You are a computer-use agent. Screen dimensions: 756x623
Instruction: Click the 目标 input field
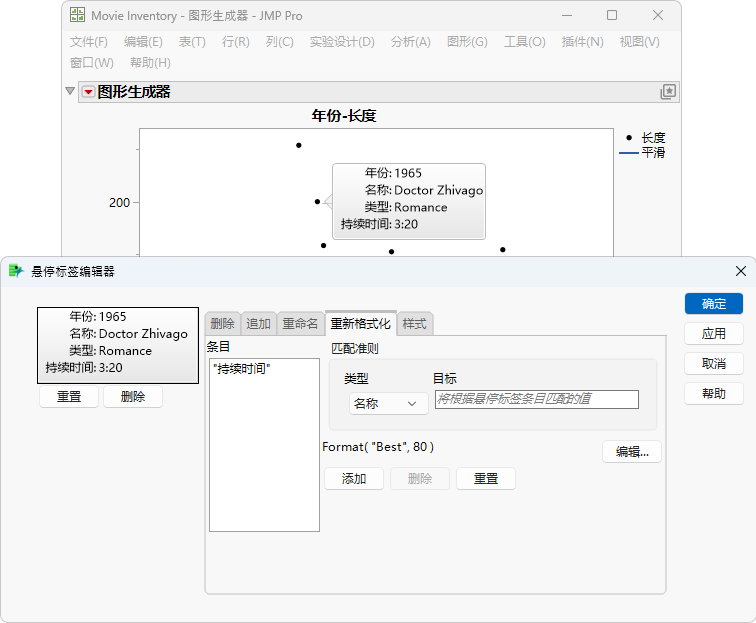pyautogui.click(x=537, y=399)
